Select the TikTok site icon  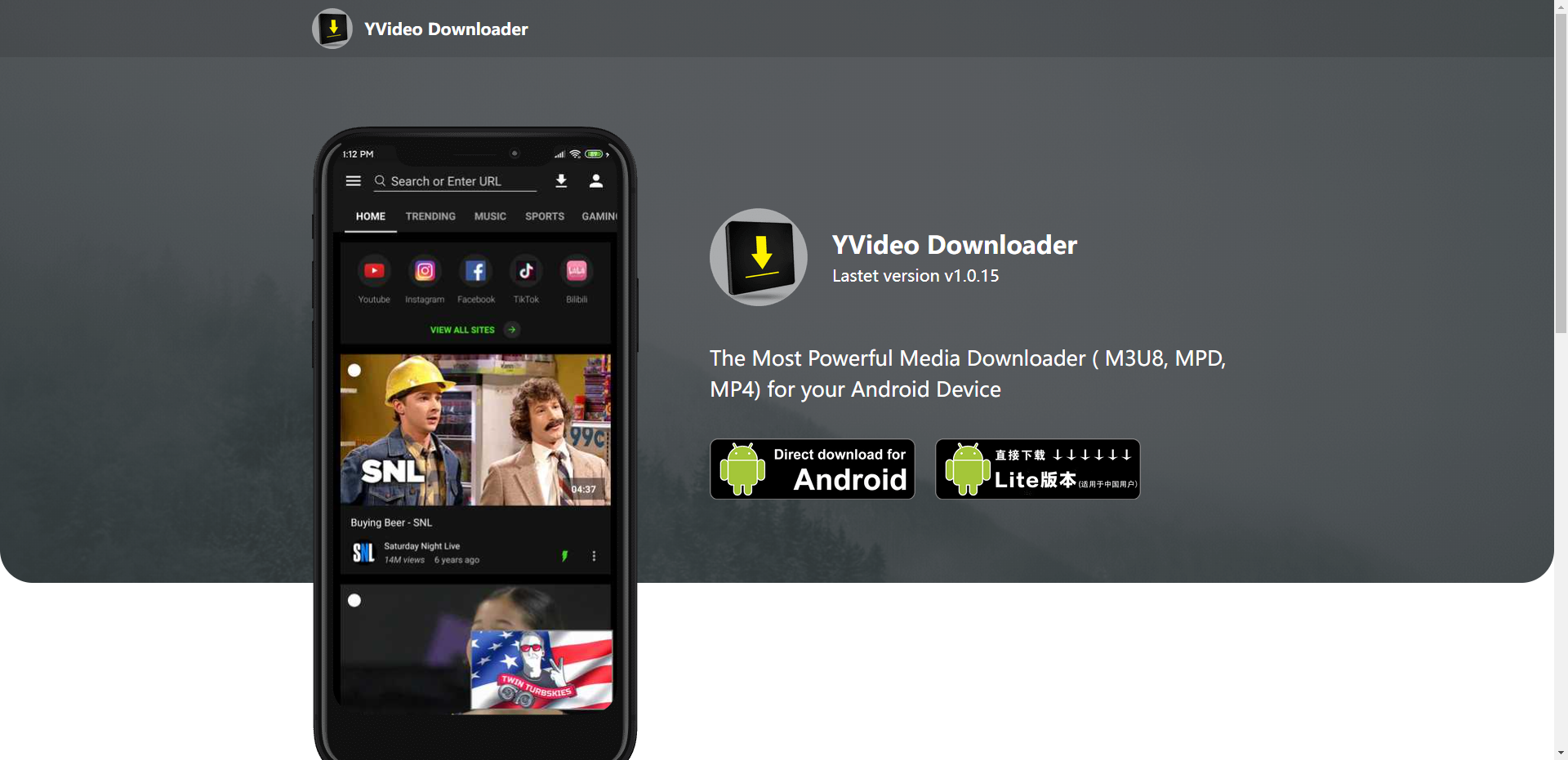tap(526, 271)
